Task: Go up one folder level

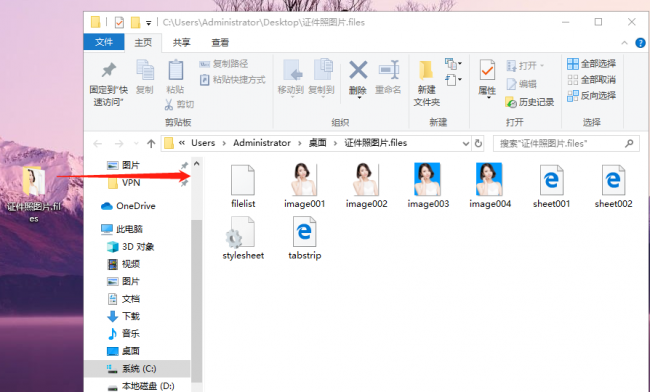Action: pos(151,144)
